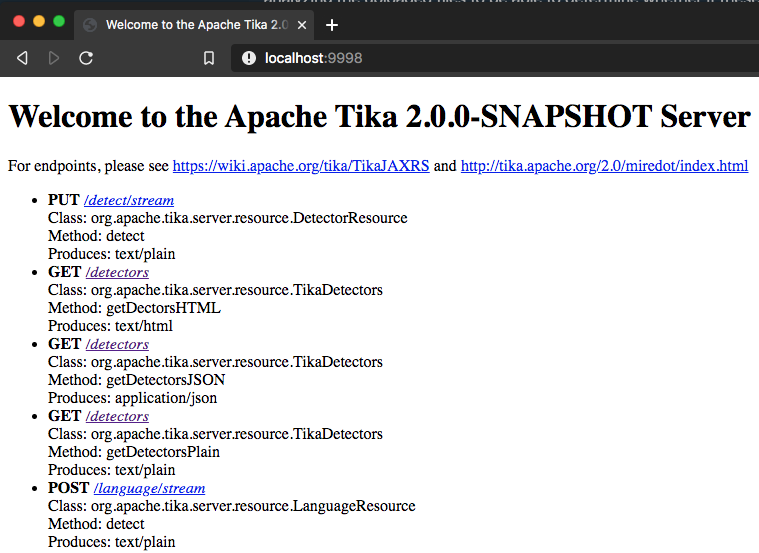Click the 'Method: getDectorsHTML' text

(134, 308)
